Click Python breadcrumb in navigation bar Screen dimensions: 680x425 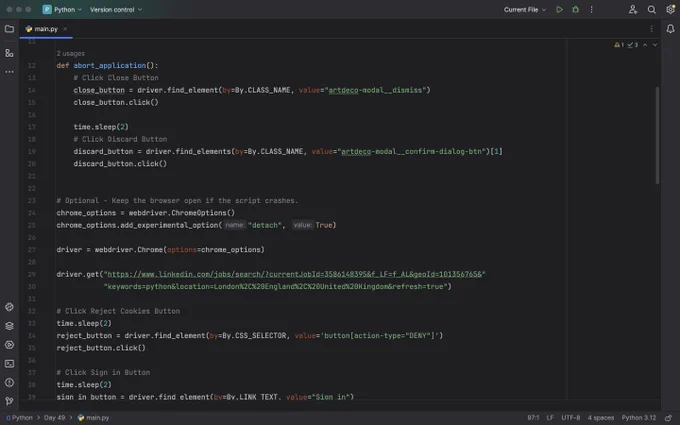coord(19,418)
